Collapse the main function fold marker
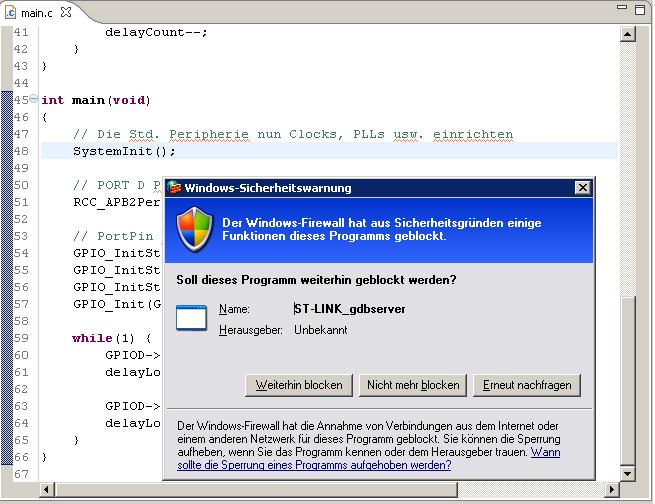The image size is (655, 504). click(33, 99)
